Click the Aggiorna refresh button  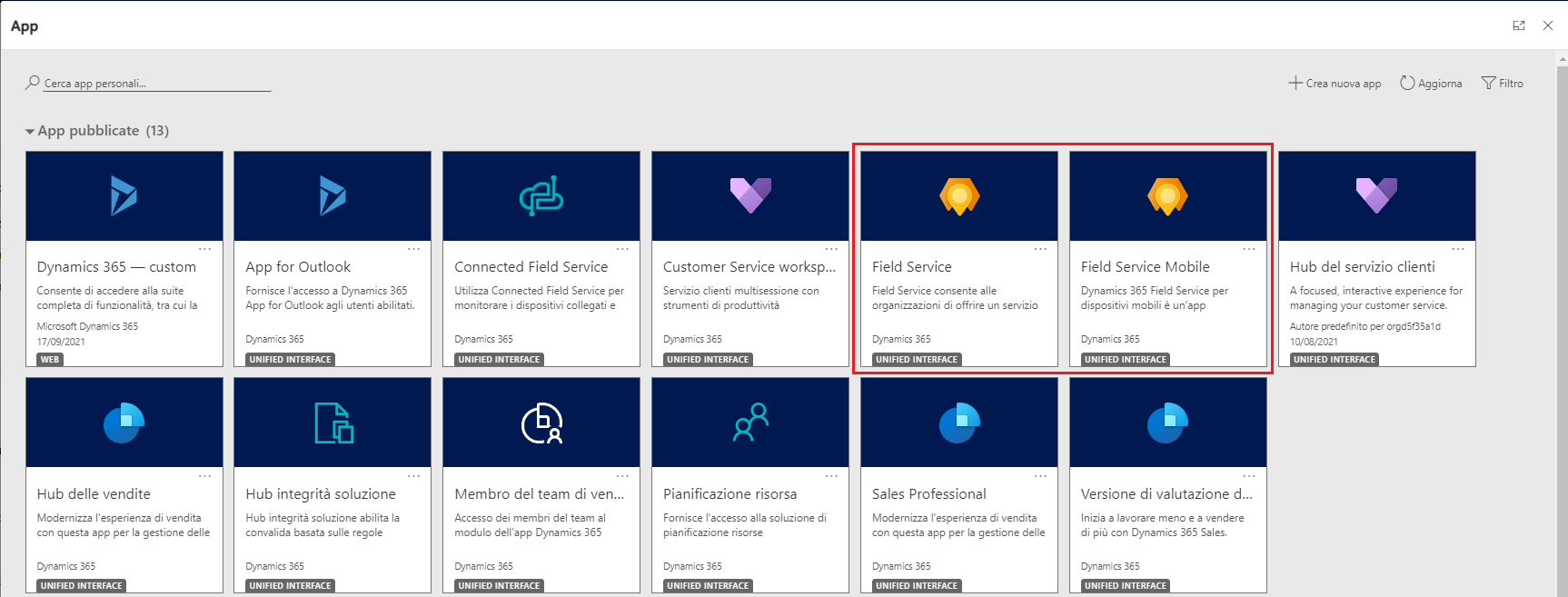coord(1431,83)
